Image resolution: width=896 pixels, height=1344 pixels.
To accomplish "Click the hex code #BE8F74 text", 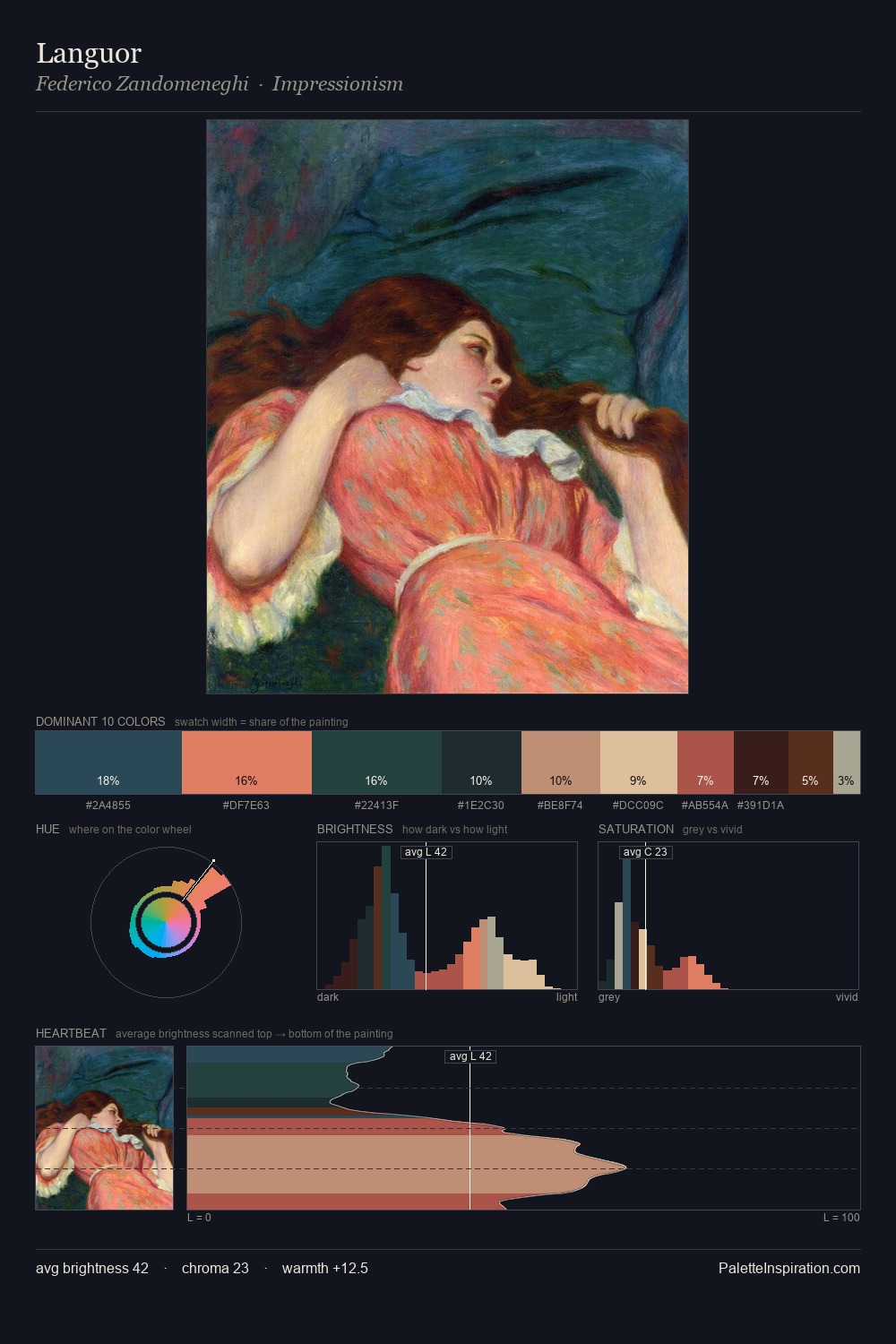I will click(561, 806).
